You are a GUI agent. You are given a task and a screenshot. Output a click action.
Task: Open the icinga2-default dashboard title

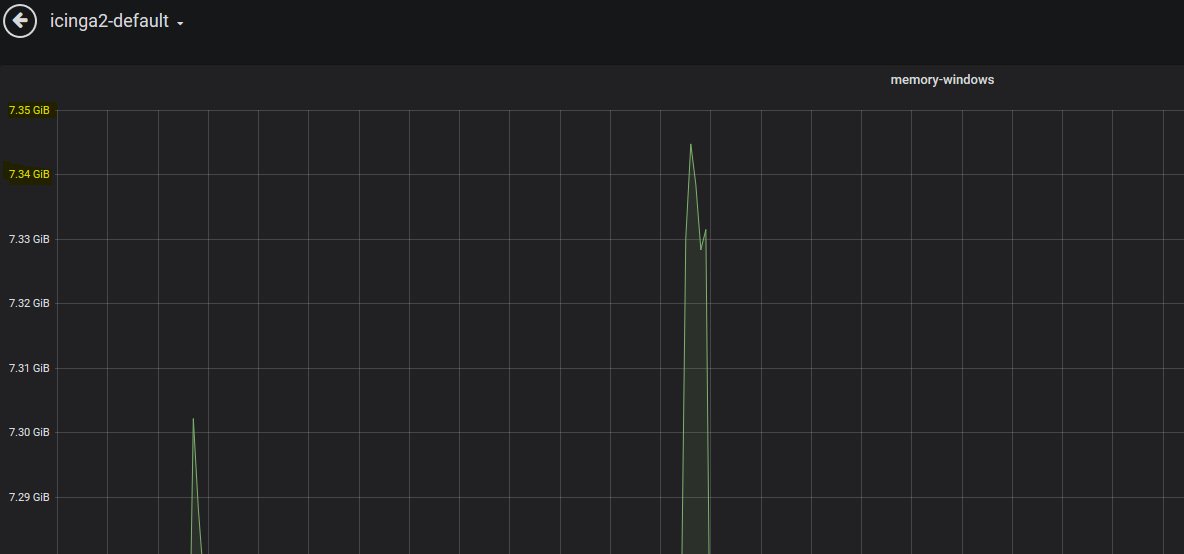pyautogui.click(x=109, y=21)
